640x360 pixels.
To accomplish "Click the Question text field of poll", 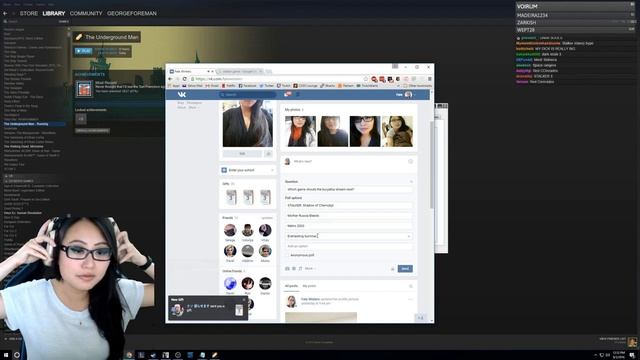I will click(x=349, y=189).
